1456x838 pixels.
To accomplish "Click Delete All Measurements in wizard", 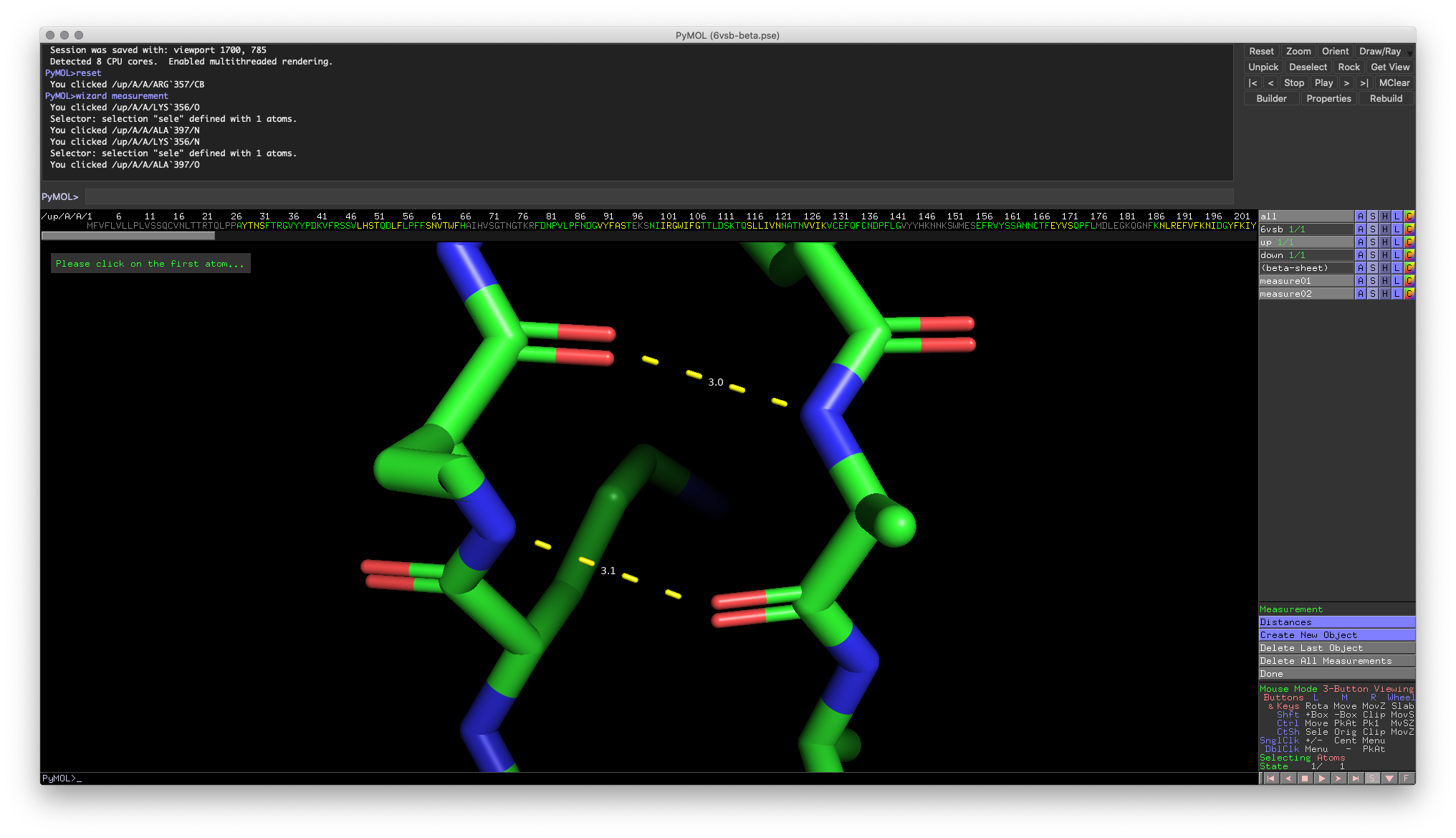I will point(1337,661).
